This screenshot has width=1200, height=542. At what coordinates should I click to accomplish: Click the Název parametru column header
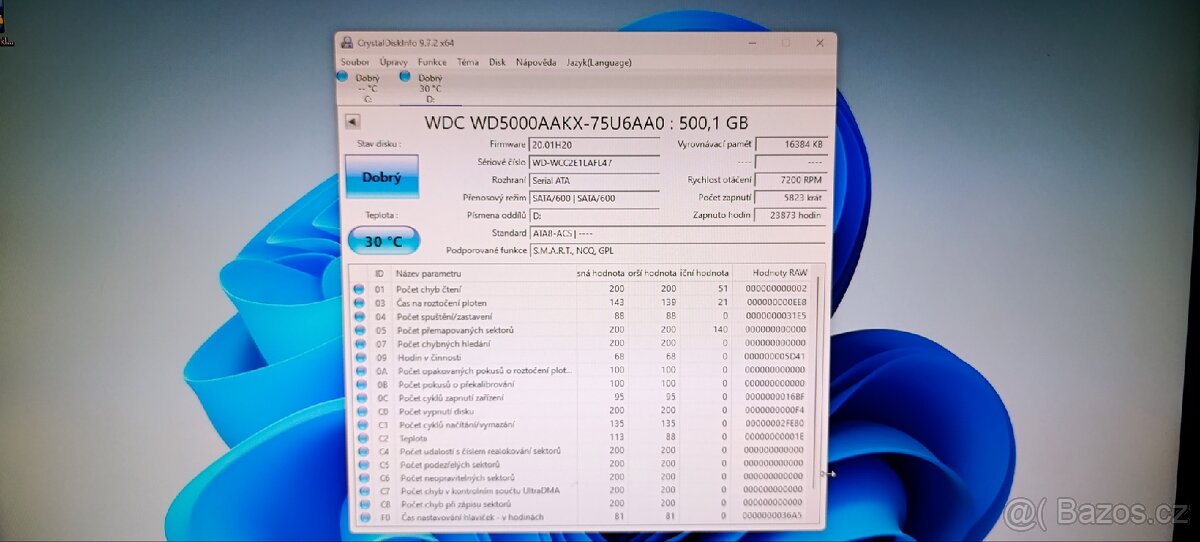coord(483,273)
